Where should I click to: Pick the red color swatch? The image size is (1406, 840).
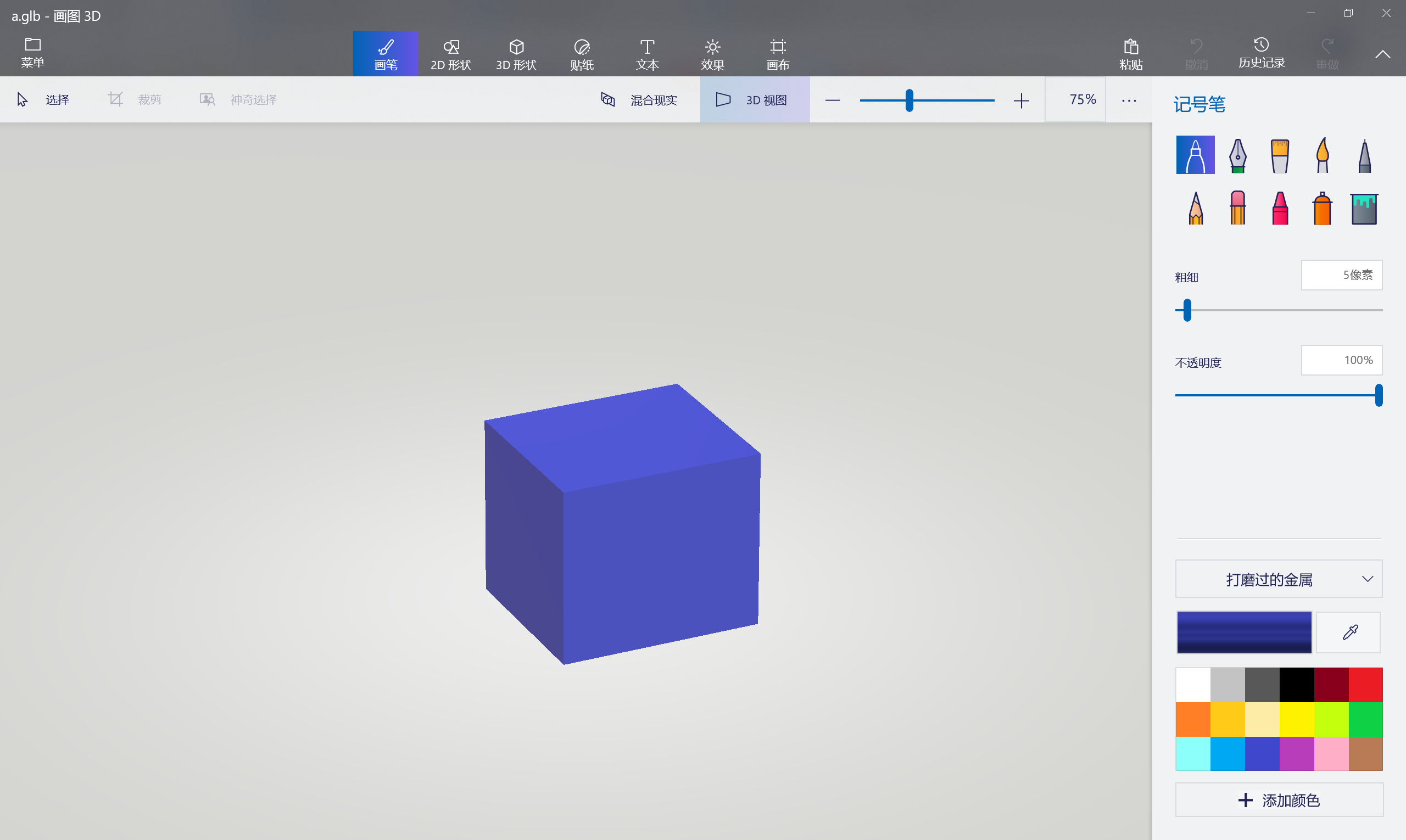[1365, 685]
